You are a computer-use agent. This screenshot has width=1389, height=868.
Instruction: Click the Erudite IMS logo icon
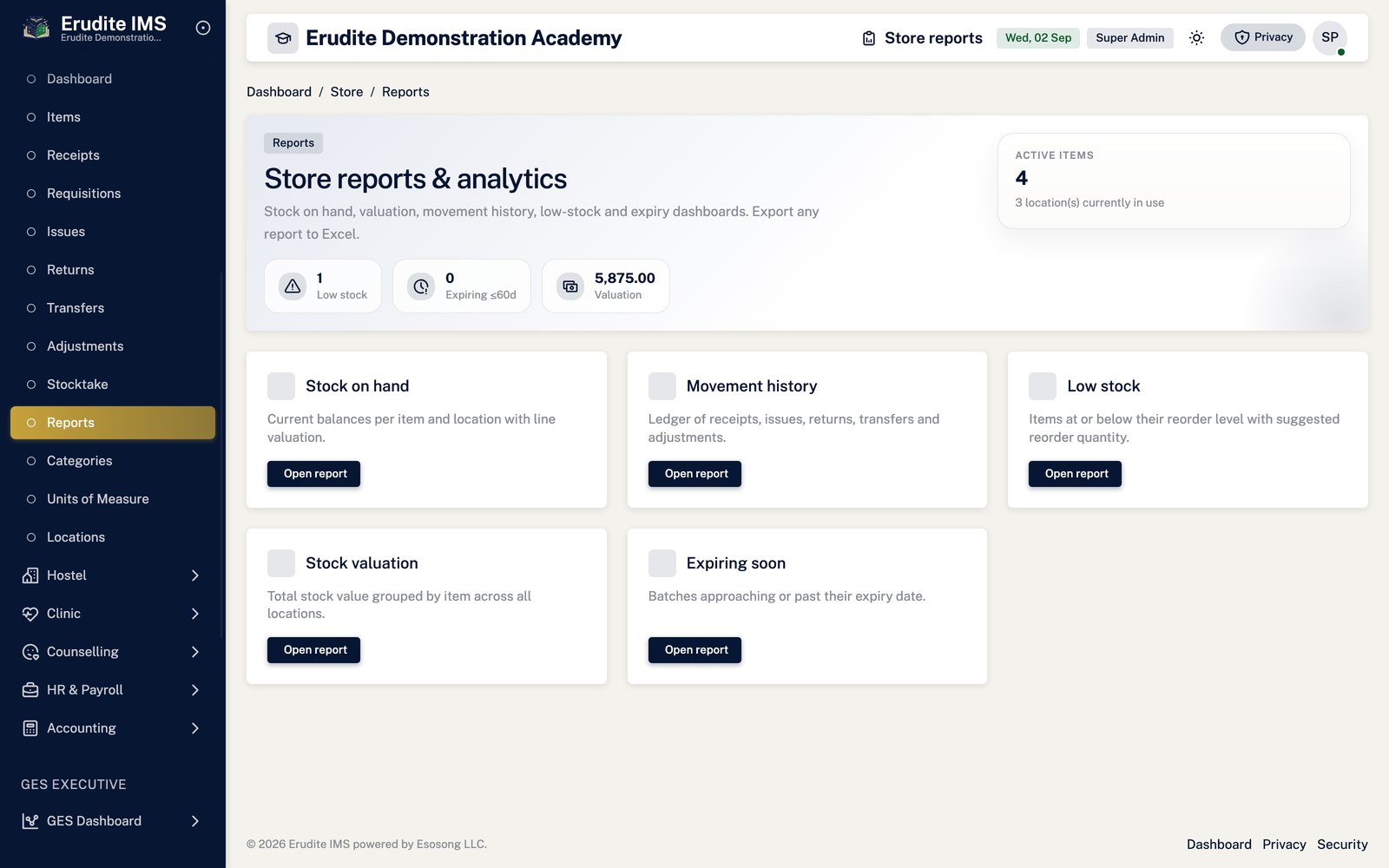36,28
